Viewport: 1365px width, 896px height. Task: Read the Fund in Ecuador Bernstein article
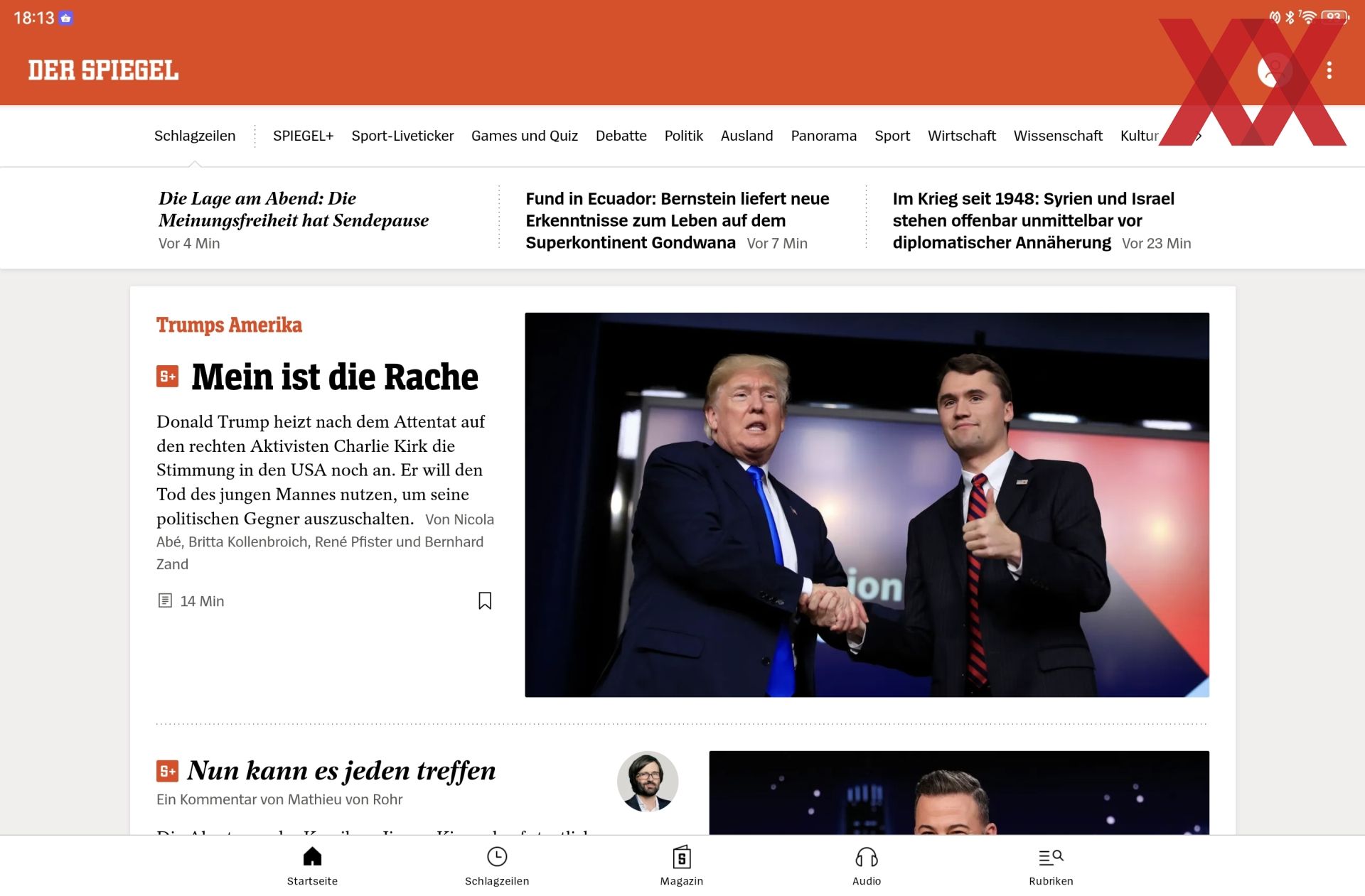(x=678, y=220)
